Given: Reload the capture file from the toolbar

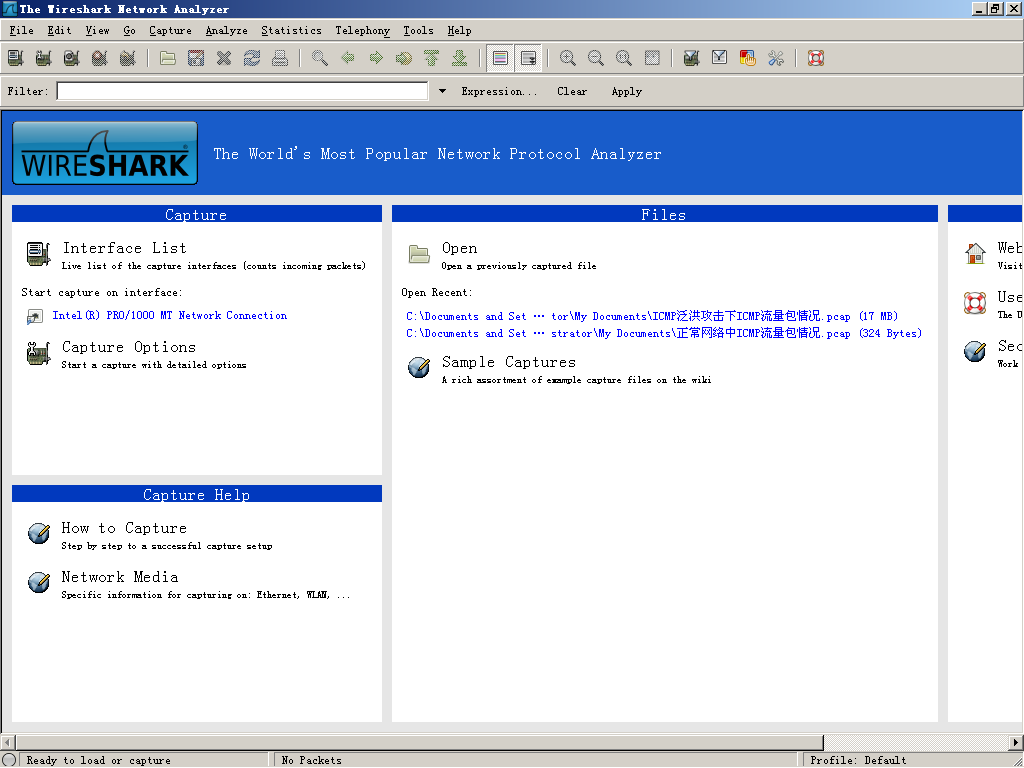Looking at the screenshot, I should click(x=252, y=58).
